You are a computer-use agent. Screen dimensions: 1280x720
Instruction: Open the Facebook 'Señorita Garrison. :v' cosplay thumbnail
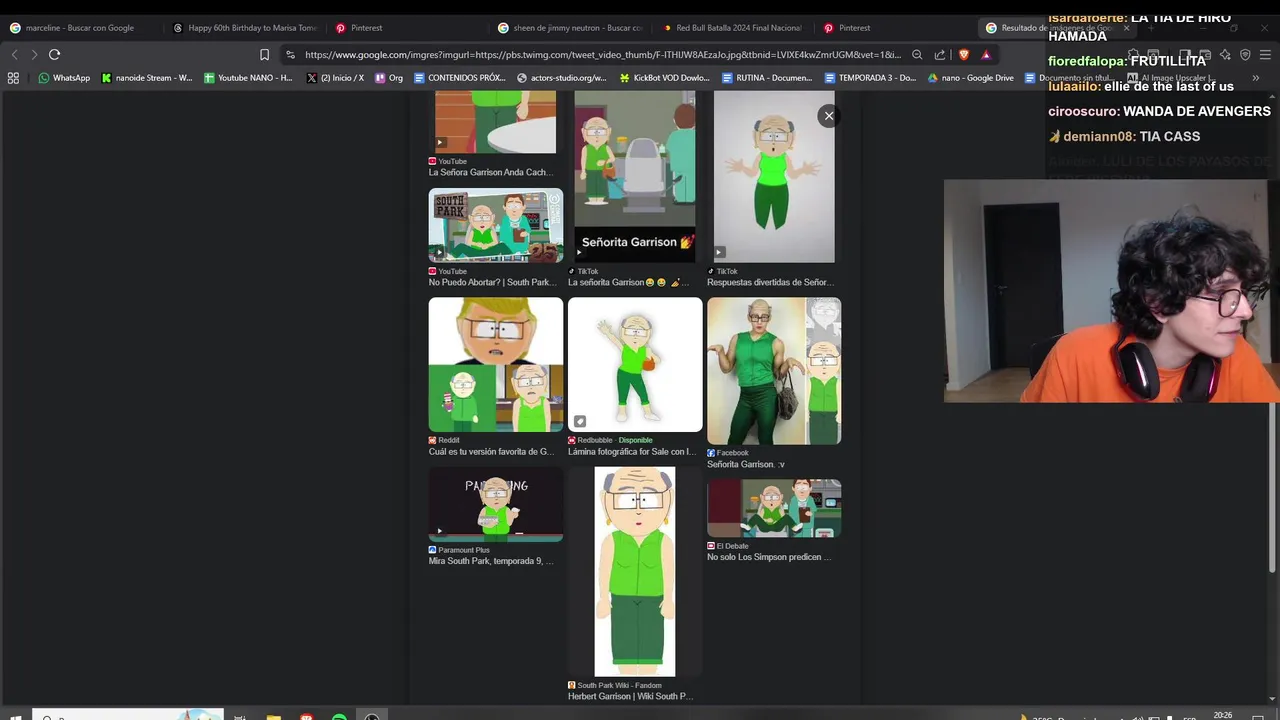click(x=774, y=371)
